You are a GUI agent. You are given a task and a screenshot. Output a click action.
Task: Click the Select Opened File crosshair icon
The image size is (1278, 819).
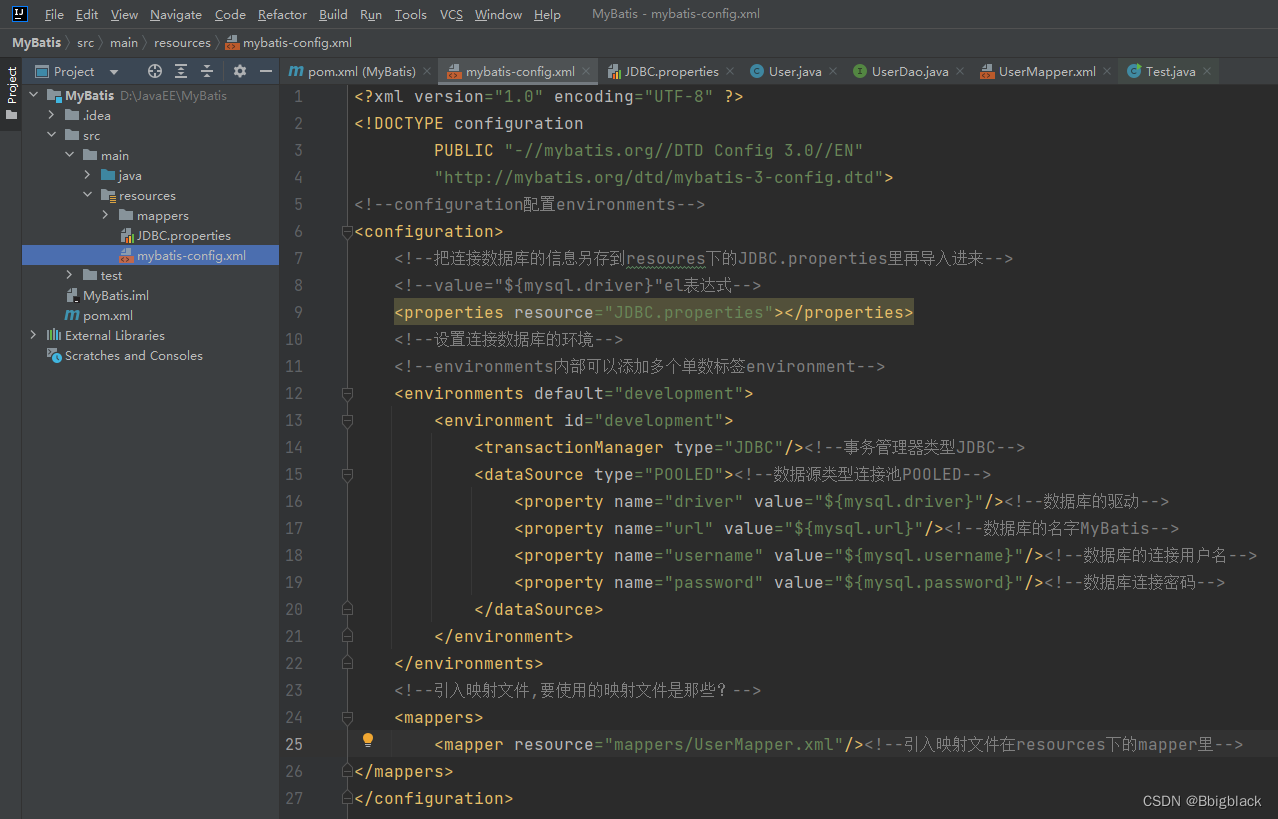pyautogui.click(x=154, y=71)
